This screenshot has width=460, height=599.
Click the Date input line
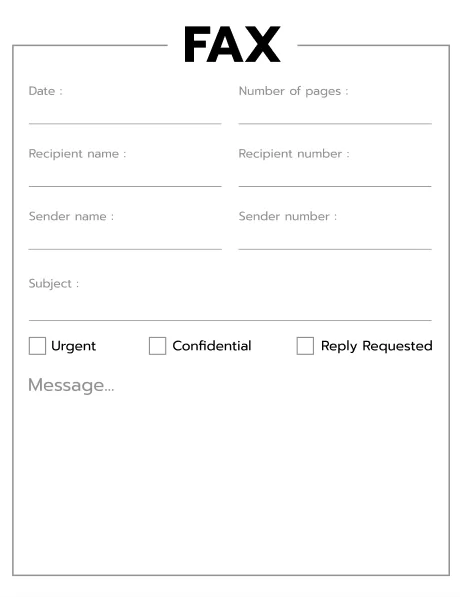(125, 115)
